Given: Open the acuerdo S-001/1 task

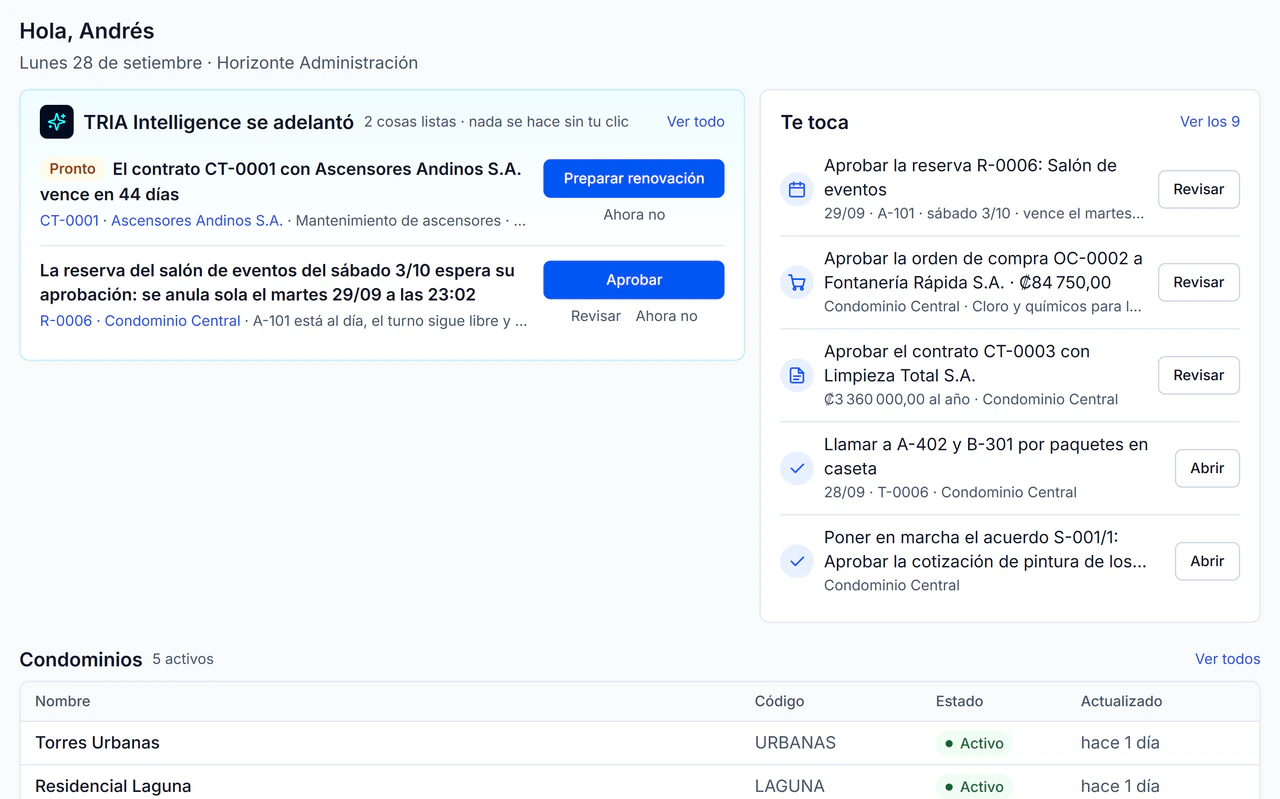Looking at the screenshot, I should click(1207, 561).
